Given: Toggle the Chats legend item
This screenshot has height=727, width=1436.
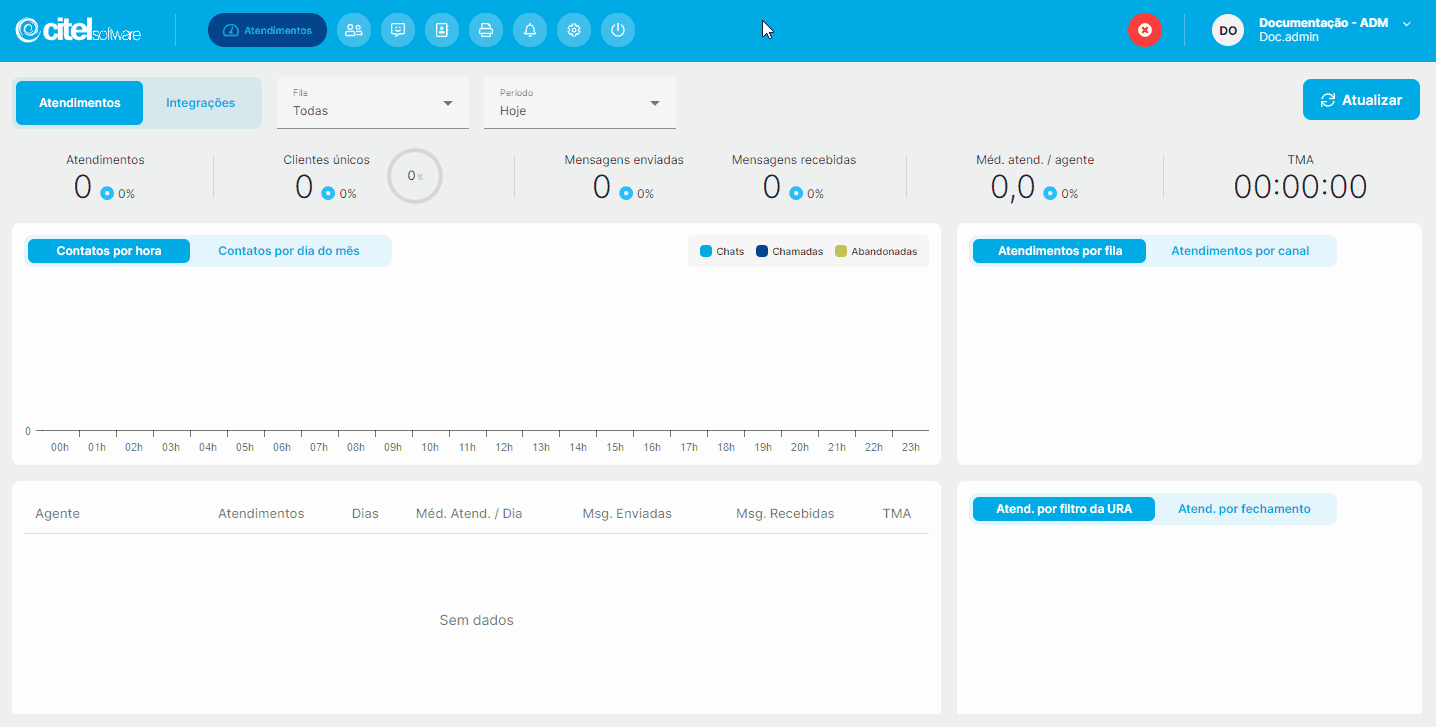Looking at the screenshot, I should [722, 251].
